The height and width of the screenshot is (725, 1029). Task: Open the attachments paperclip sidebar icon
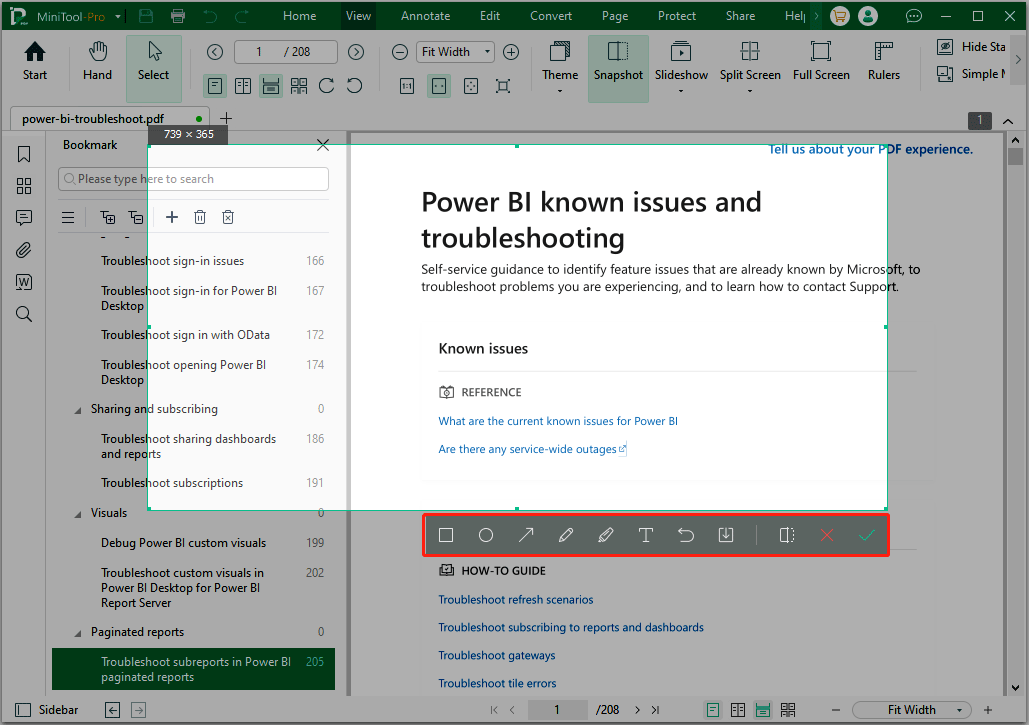pyautogui.click(x=24, y=250)
